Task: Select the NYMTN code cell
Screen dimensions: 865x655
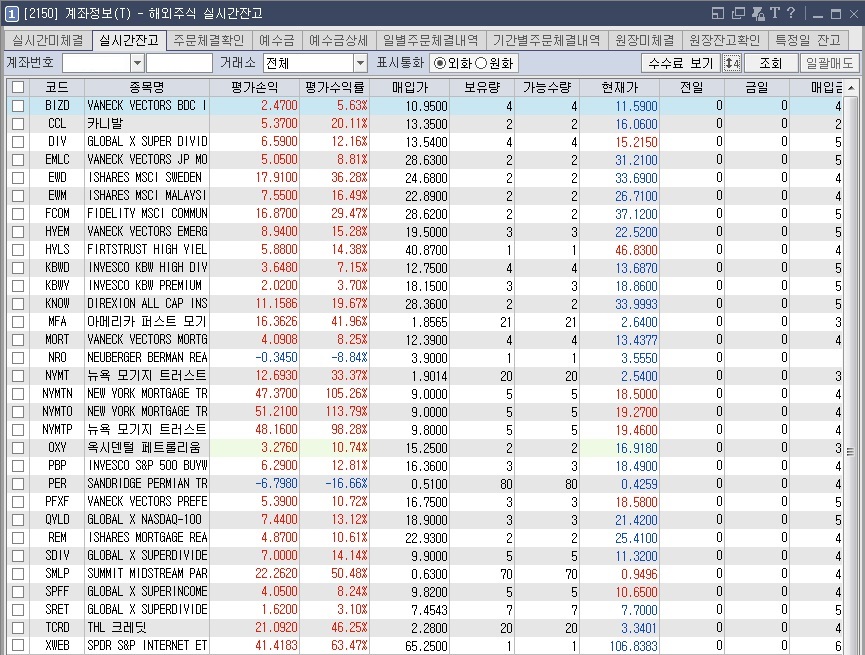Action: point(57,394)
